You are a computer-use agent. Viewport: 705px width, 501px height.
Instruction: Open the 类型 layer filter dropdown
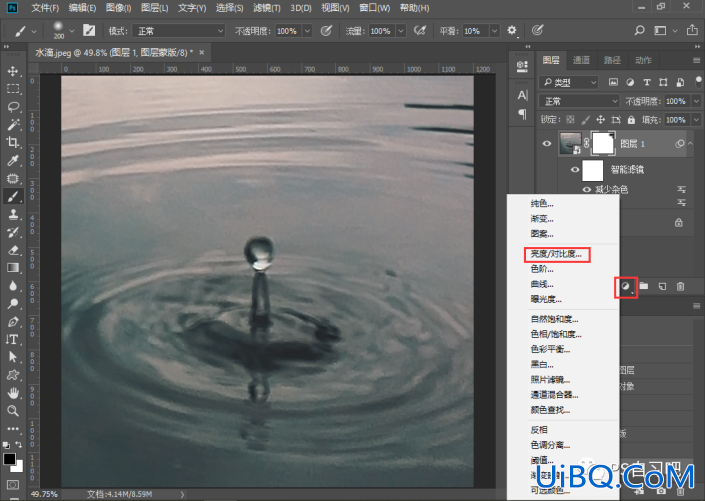[569, 82]
